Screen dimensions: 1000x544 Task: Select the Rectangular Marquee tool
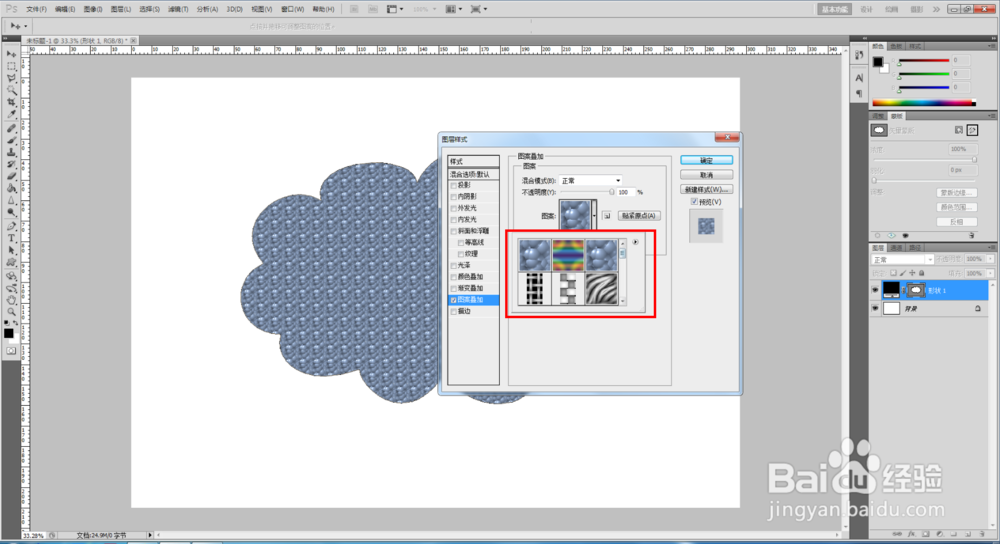click(11, 66)
